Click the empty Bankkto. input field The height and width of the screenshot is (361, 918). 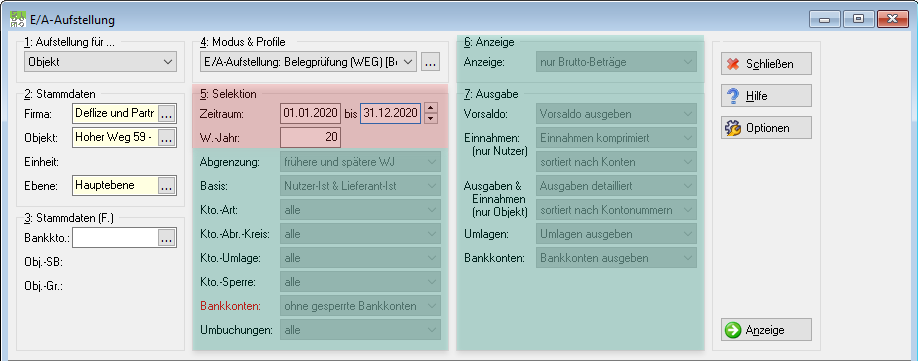(115, 238)
